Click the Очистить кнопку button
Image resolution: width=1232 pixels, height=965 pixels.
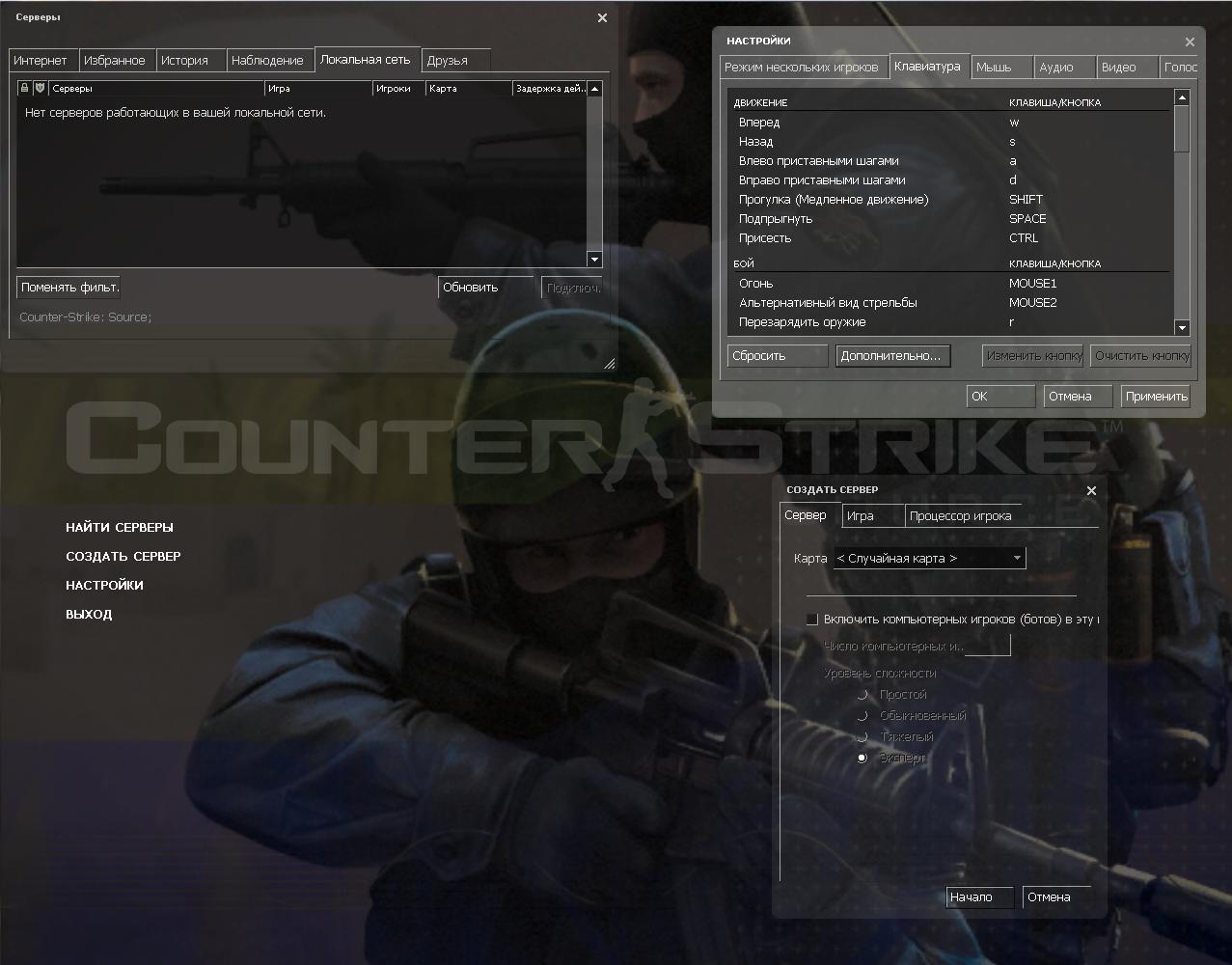pyautogui.click(x=1141, y=355)
